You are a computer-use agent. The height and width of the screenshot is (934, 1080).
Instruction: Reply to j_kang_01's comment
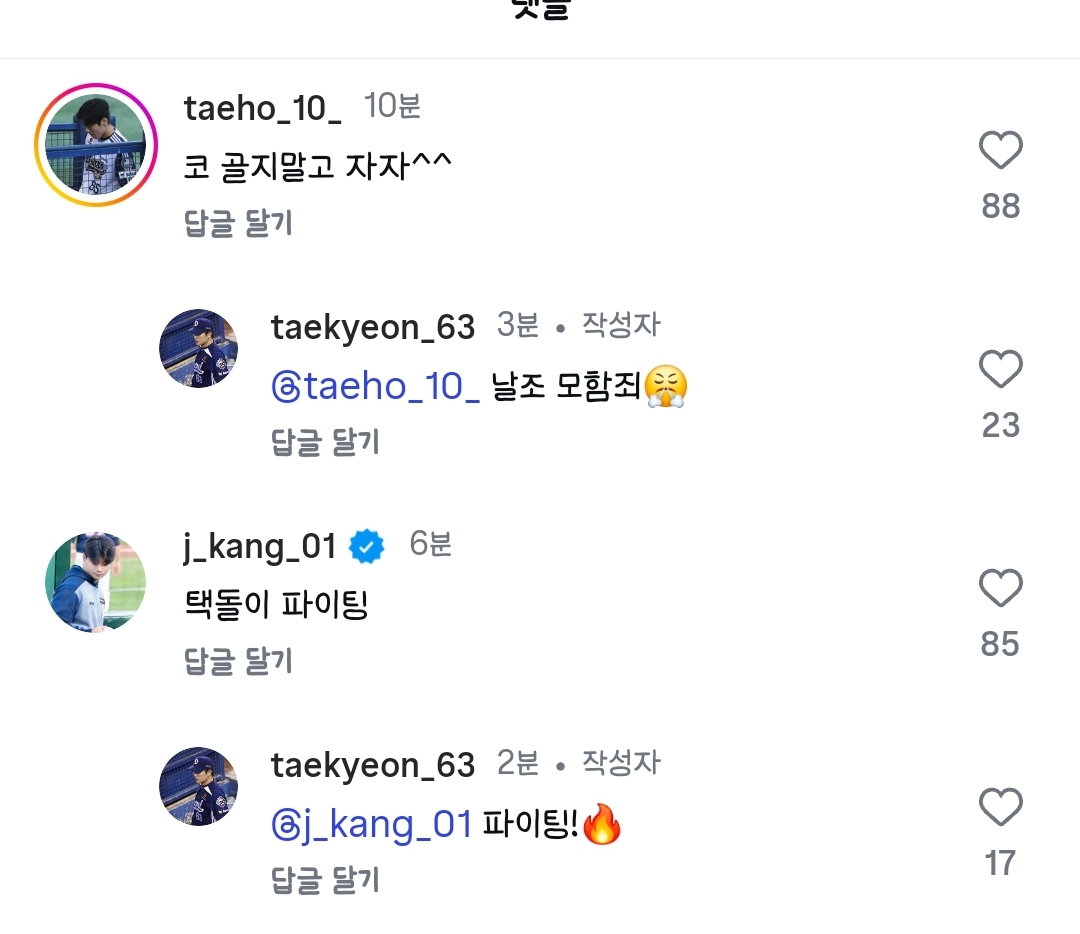coord(238,661)
